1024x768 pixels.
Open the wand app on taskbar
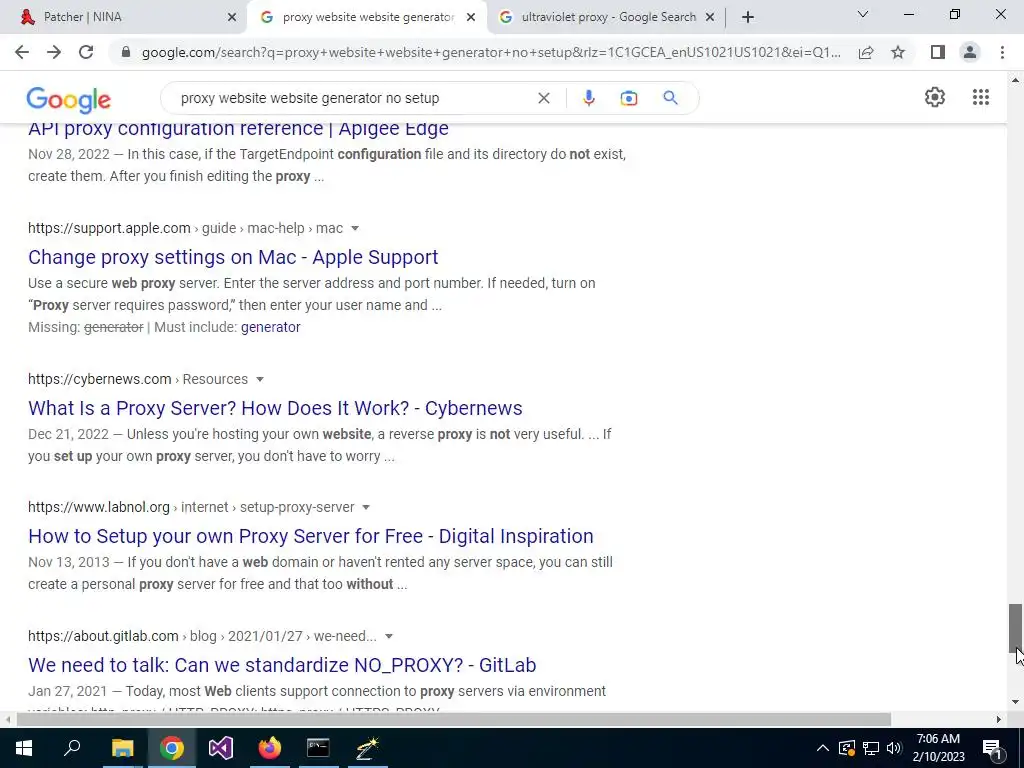click(x=367, y=748)
